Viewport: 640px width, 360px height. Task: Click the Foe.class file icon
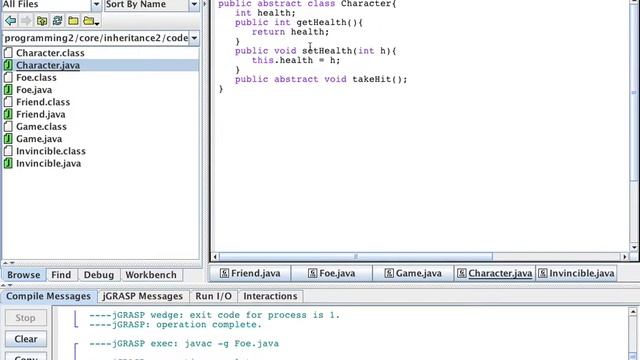[8, 77]
